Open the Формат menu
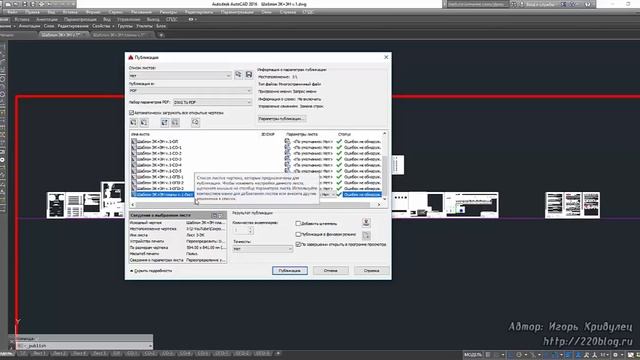Viewport: 640px width, 360px height. (x=93, y=12)
